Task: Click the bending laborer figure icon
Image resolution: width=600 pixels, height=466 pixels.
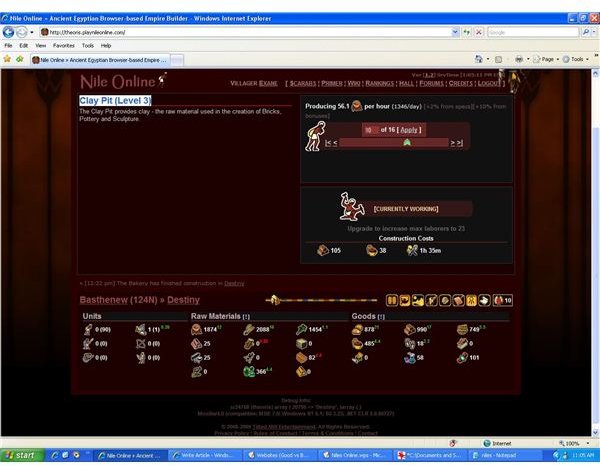Action: 315,136
